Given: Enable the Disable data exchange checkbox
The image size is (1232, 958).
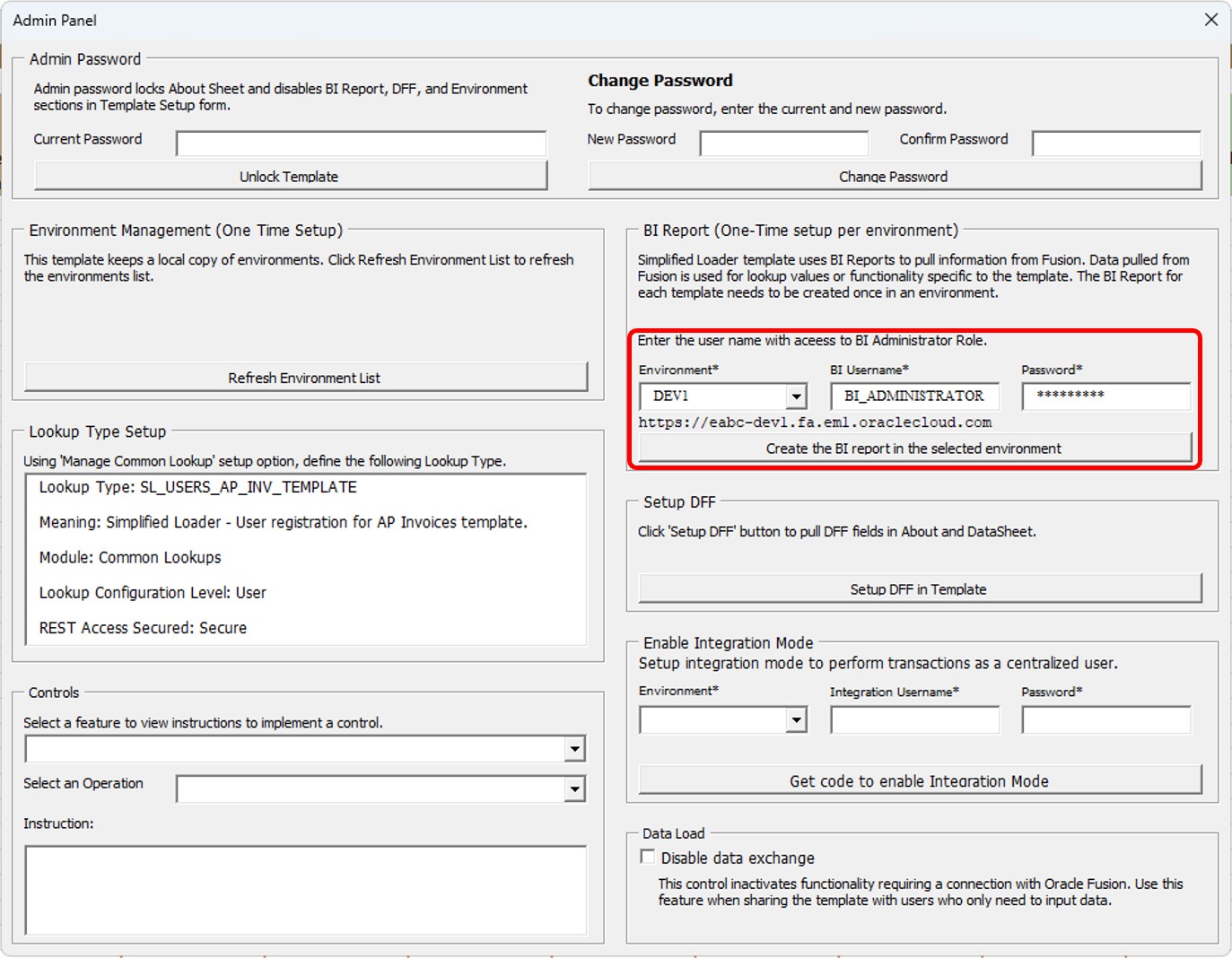Looking at the screenshot, I should pyautogui.click(x=647, y=857).
